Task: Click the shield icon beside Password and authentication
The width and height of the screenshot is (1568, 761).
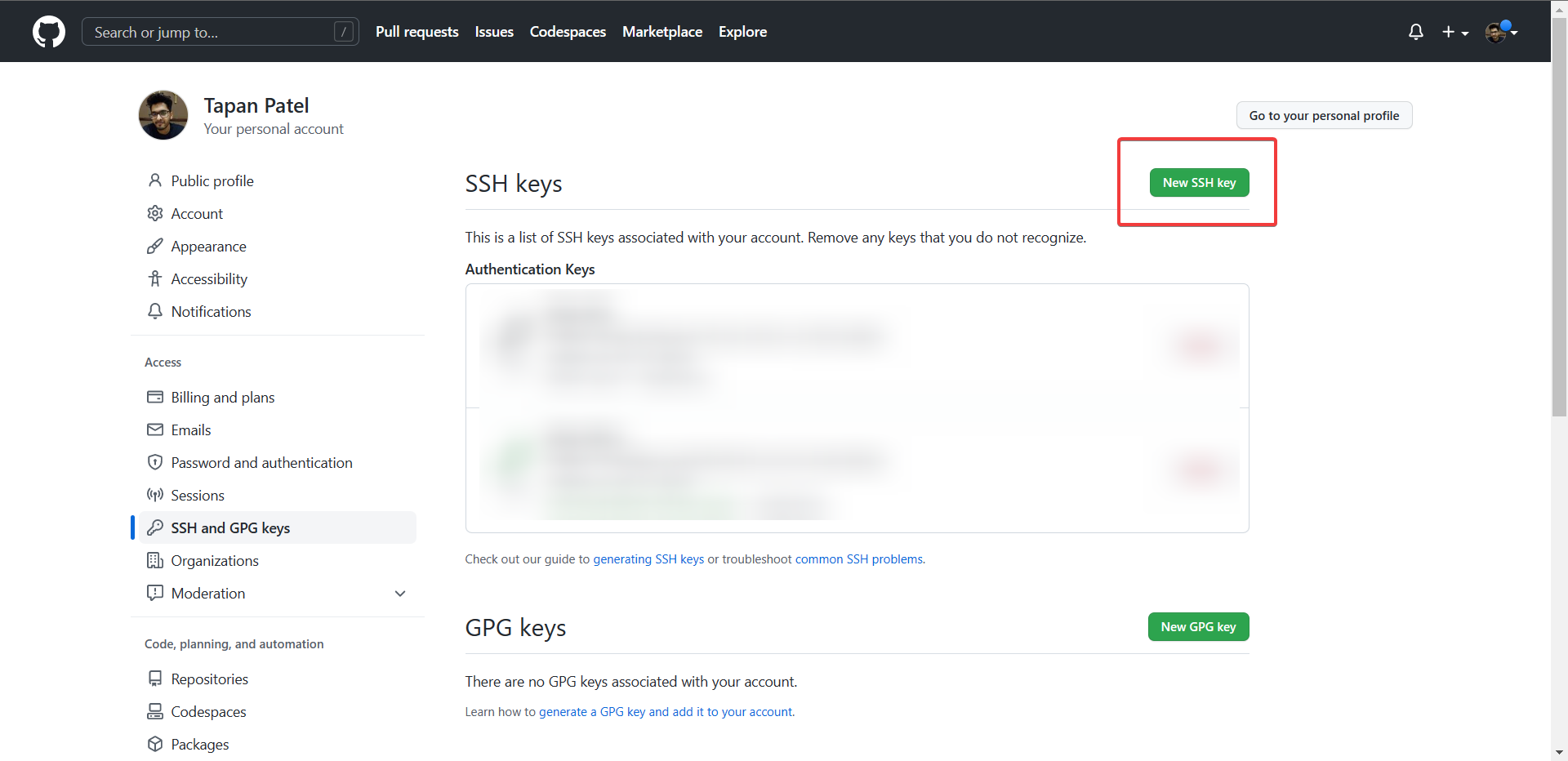Action: (x=155, y=462)
